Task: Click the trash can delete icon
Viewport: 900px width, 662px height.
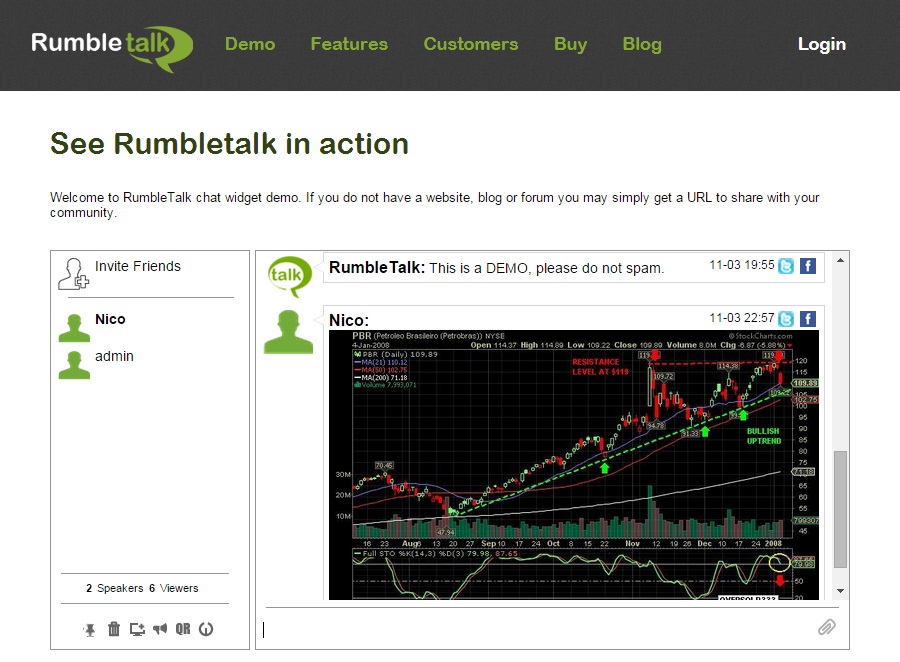Action: pyautogui.click(x=114, y=629)
